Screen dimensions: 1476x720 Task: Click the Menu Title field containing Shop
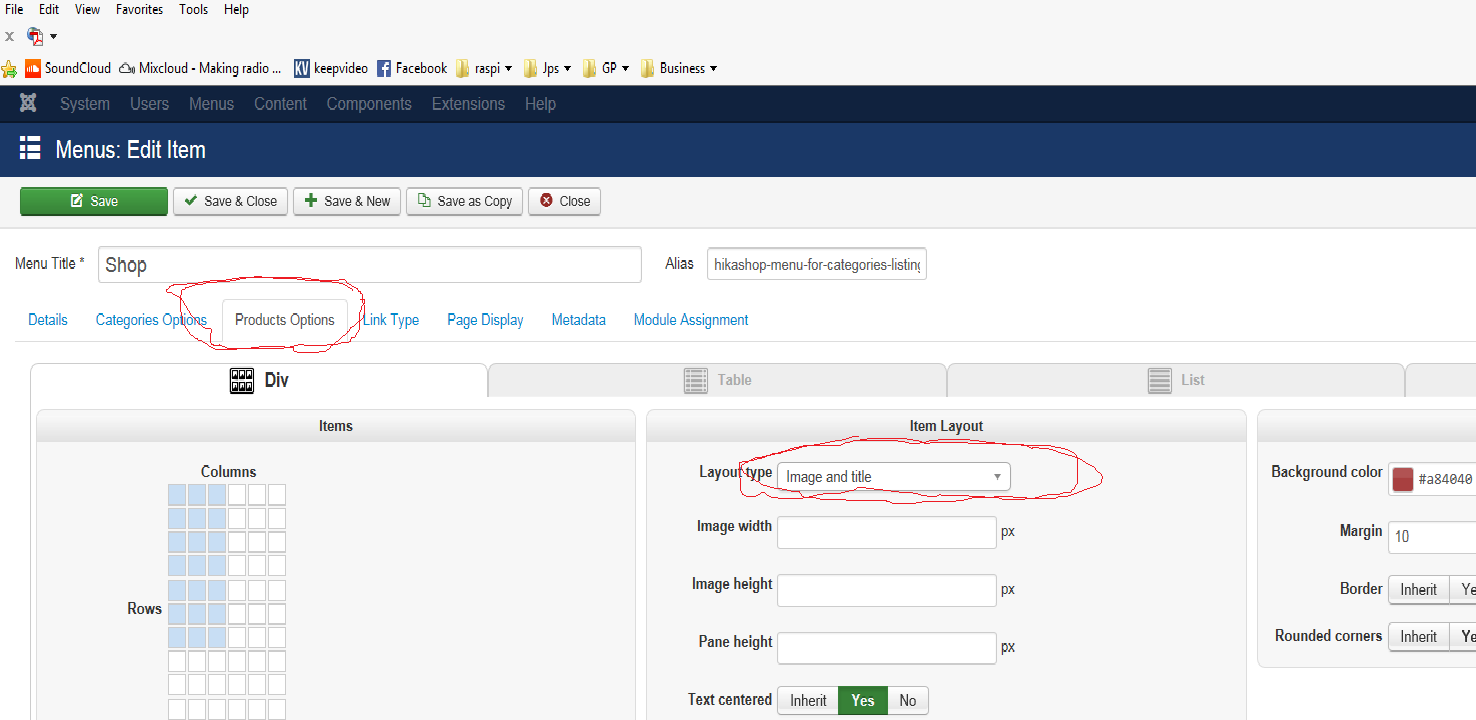tap(370, 265)
